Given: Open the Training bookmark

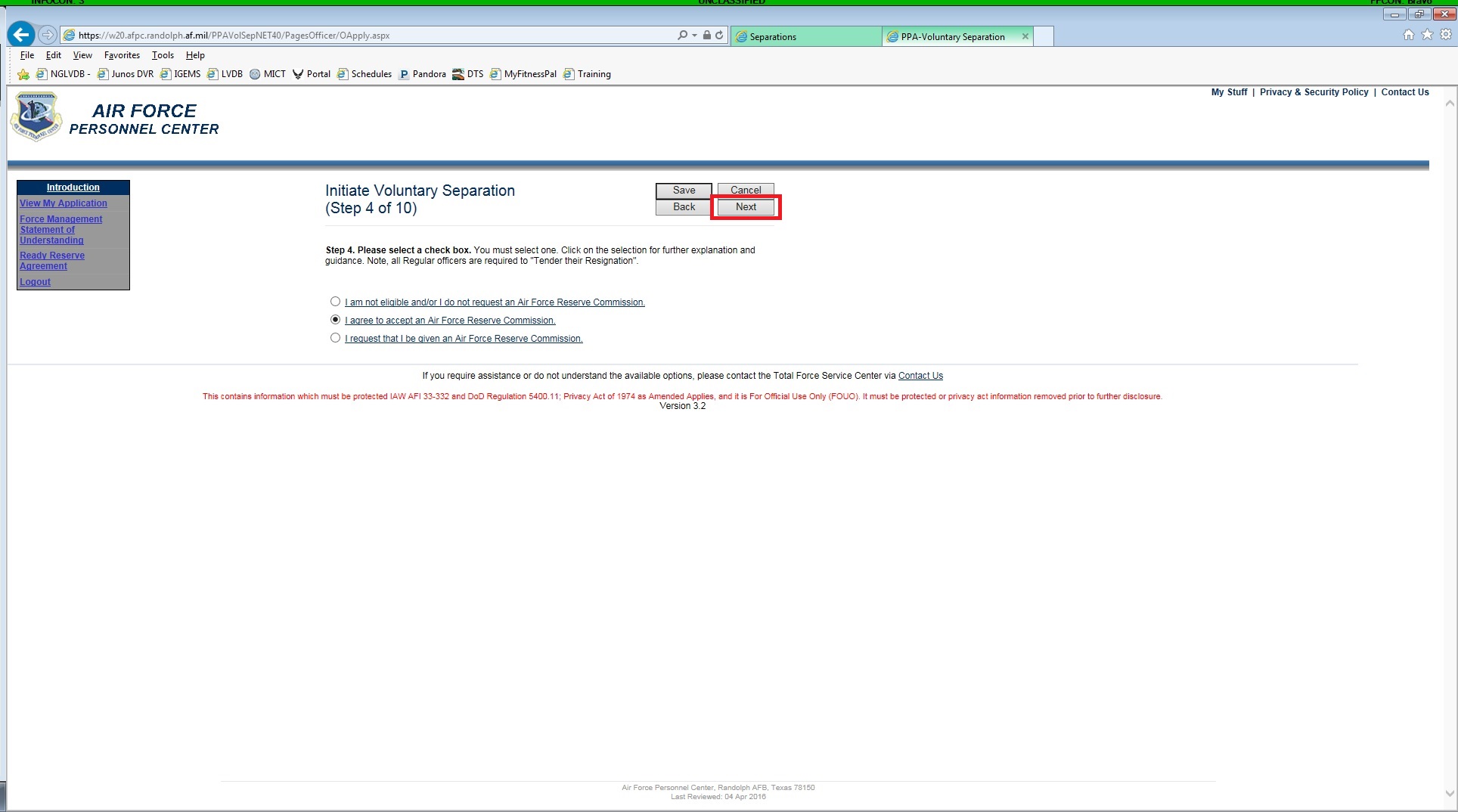Looking at the screenshot, I should (587, 74).
